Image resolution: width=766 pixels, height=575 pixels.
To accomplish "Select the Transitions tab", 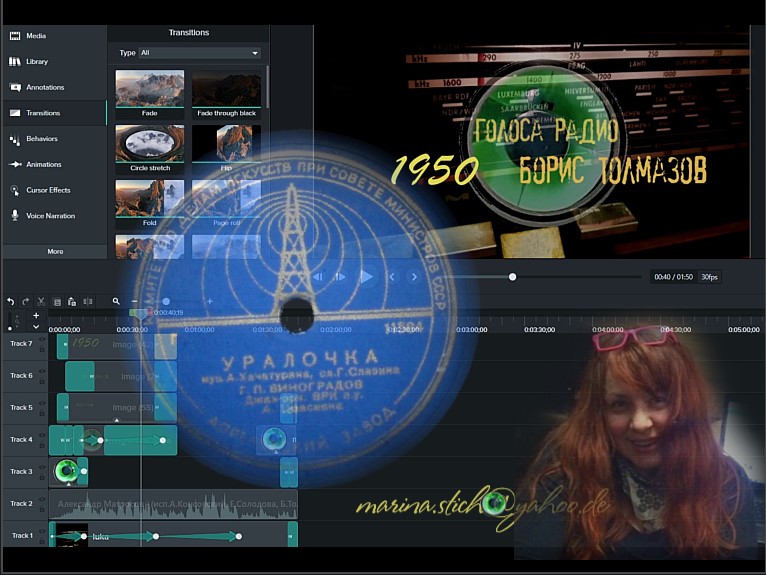I will (54, 113).
